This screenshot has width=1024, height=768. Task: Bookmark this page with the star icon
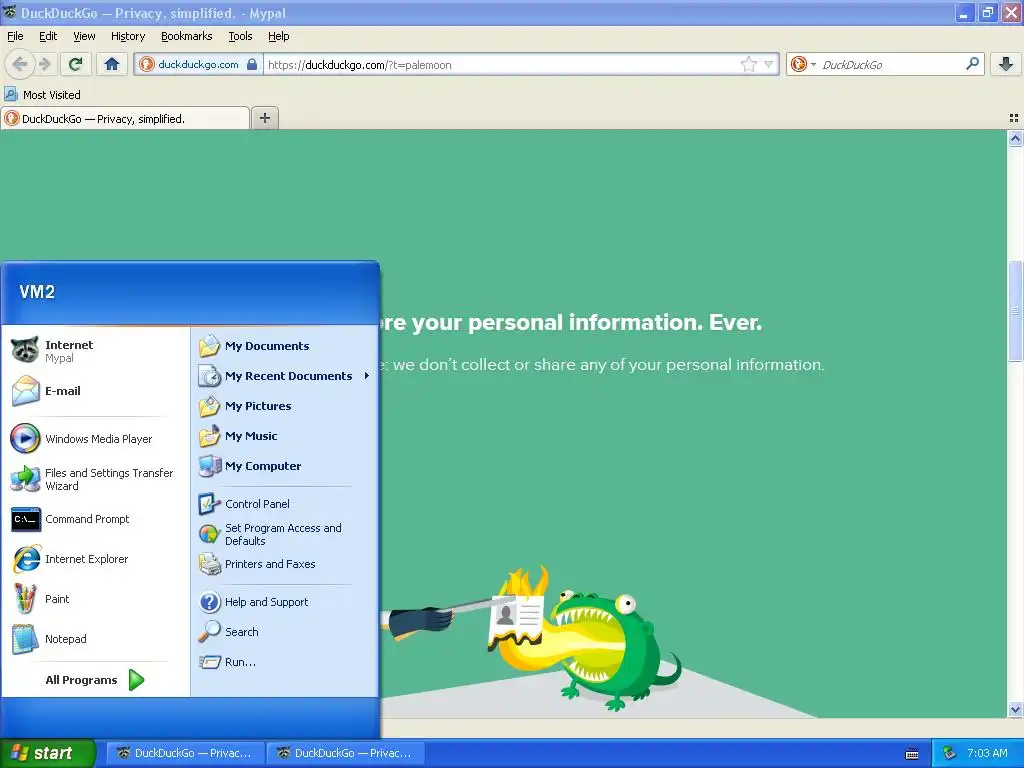748,64
